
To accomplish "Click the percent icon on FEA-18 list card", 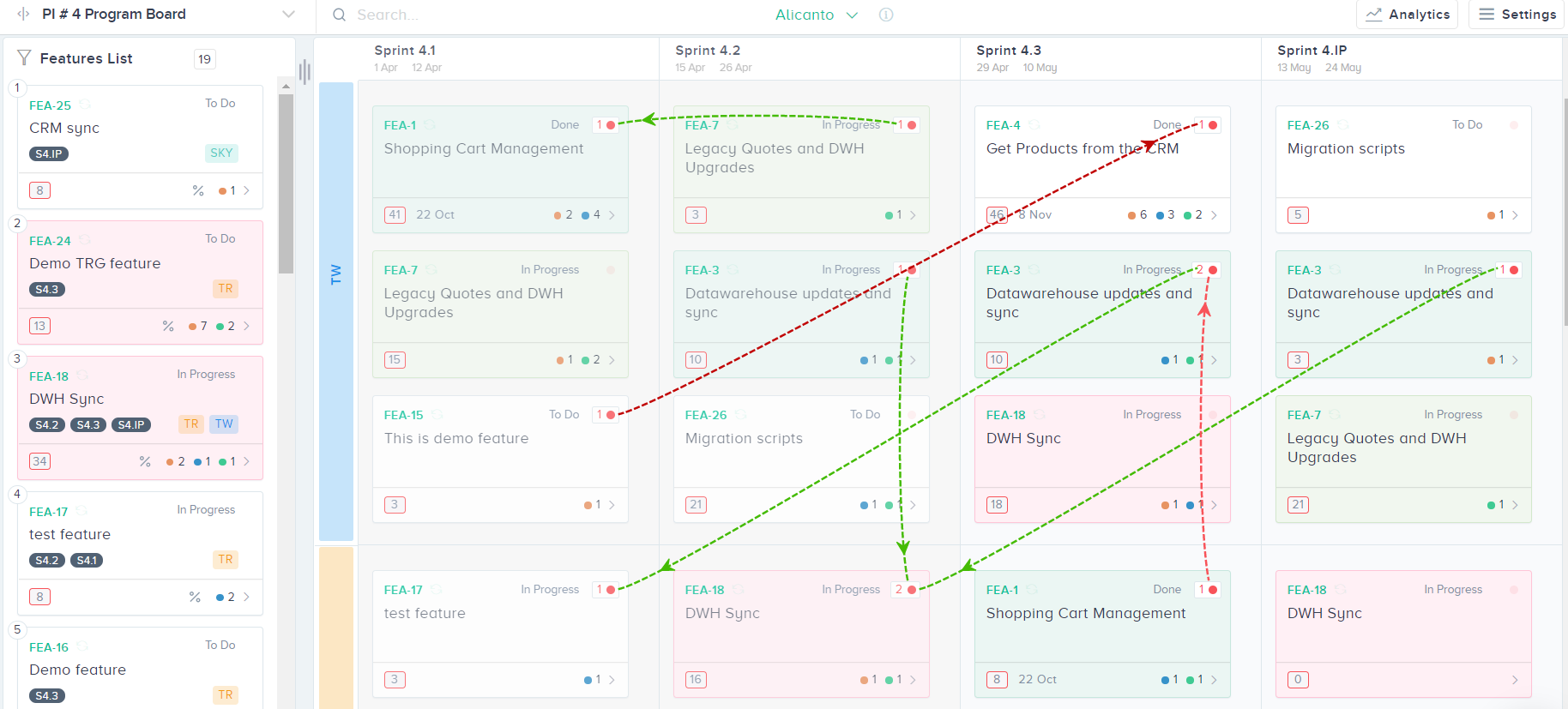I will [145, 462].
